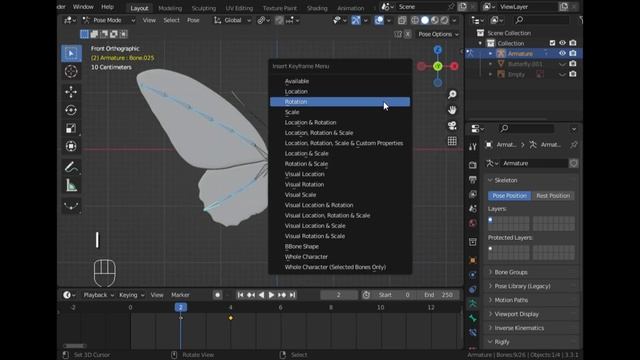Open Pose Options dropdown
Screen dimensions: 640x360
(x=438, y=34)
